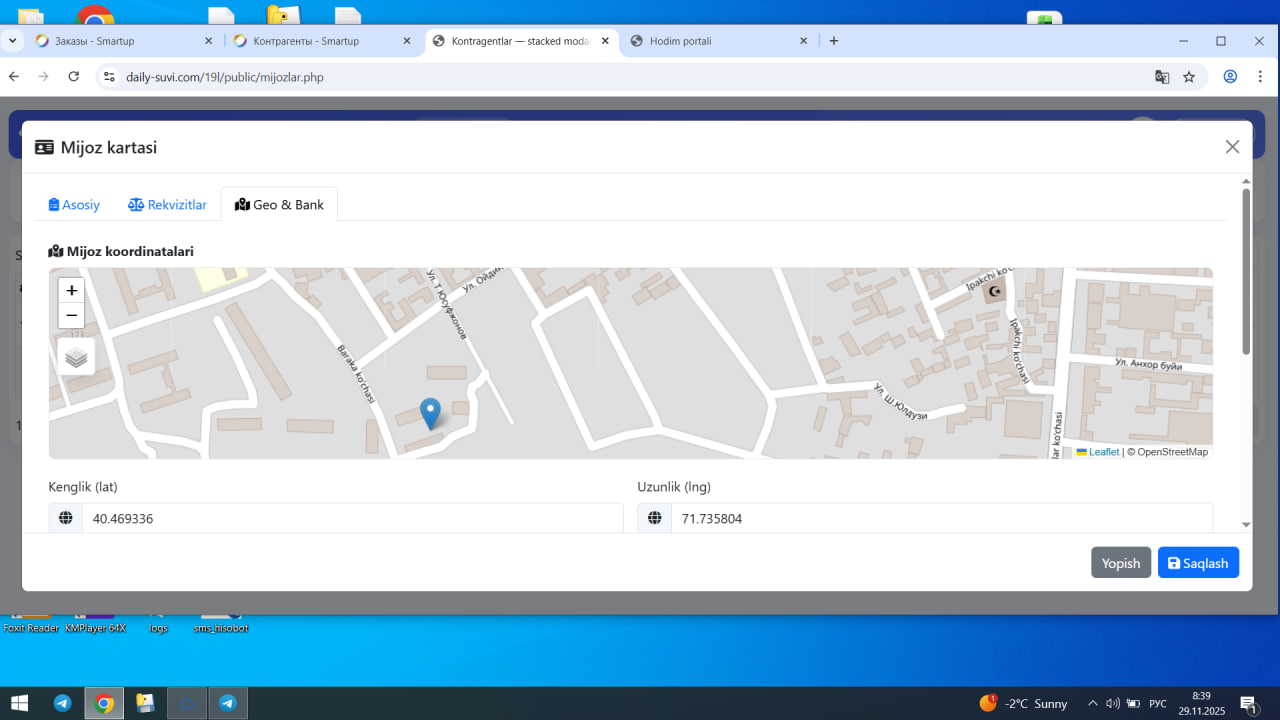Zoom out on the map

71,316
